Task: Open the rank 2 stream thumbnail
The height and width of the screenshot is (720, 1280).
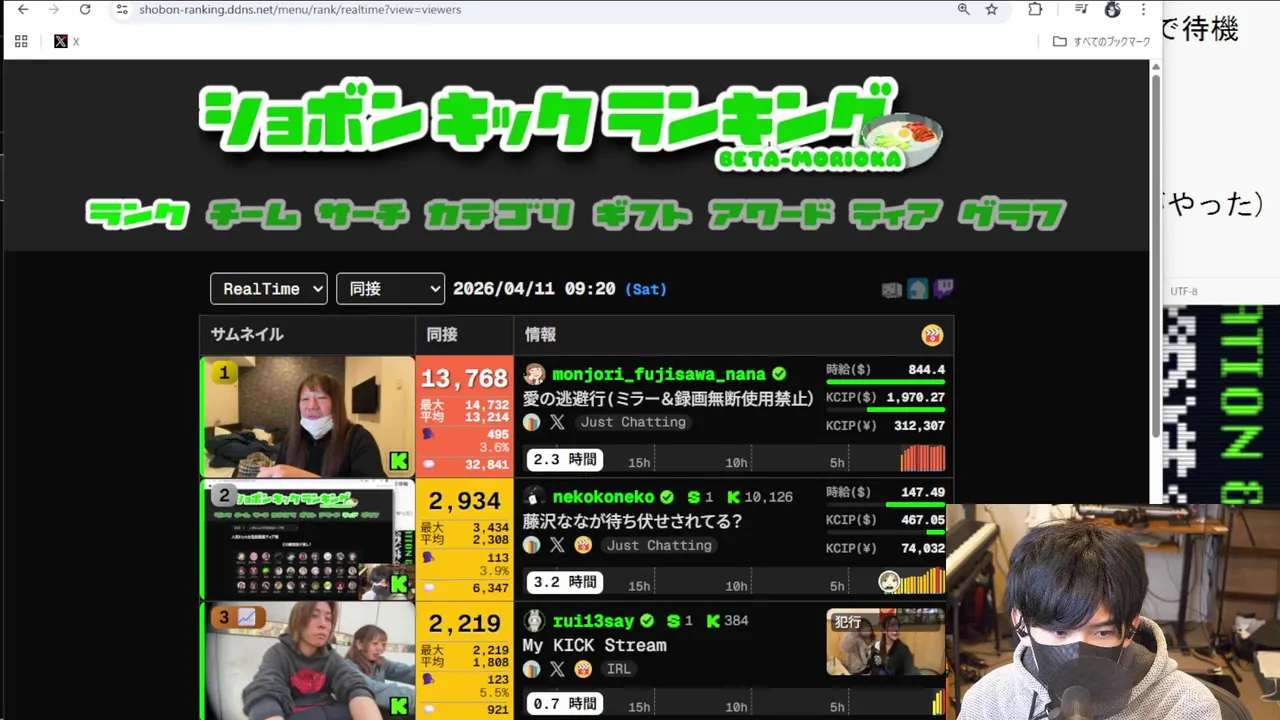Action: pos(308,539)
